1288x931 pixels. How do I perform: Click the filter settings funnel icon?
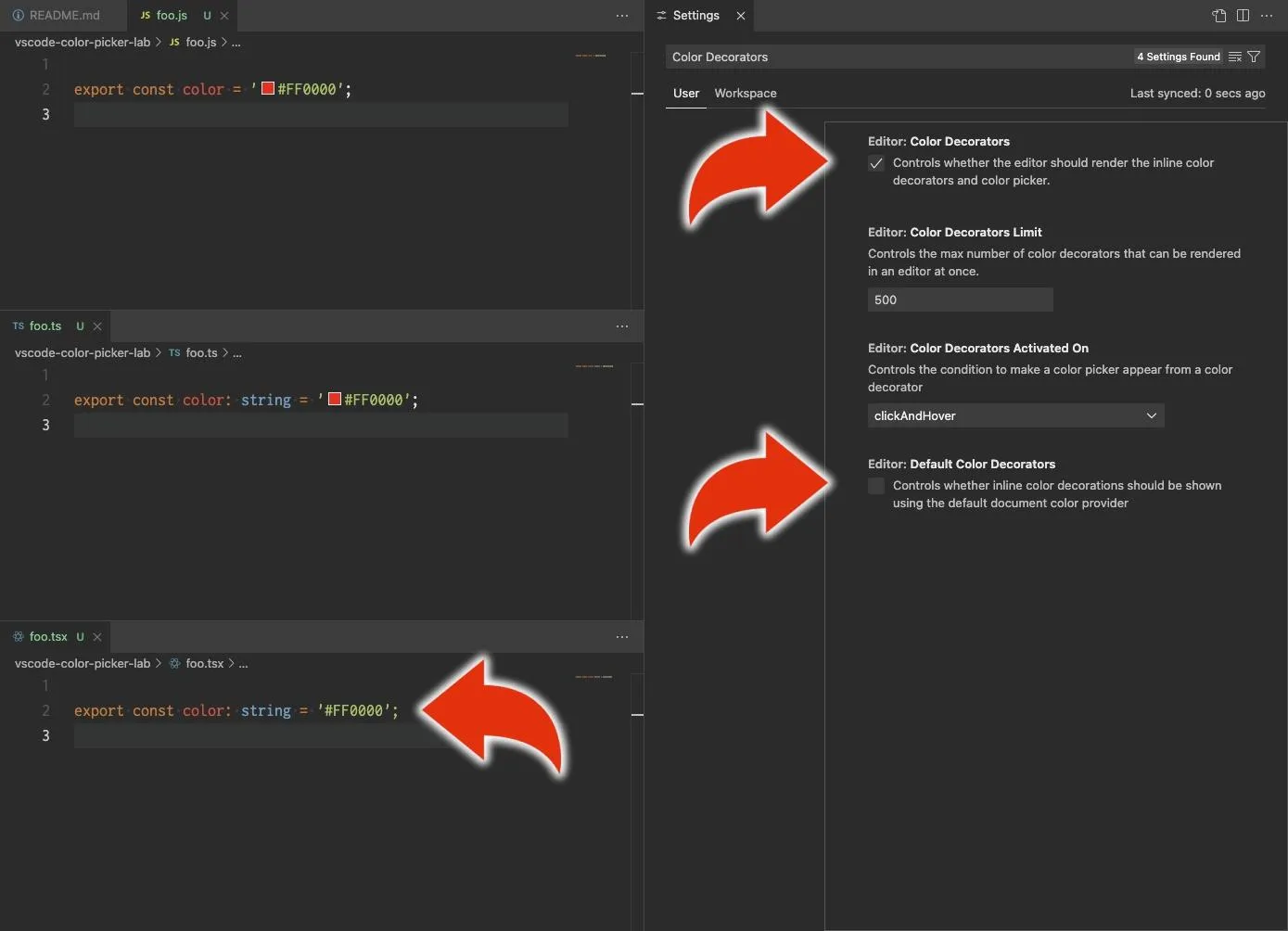1254,57
